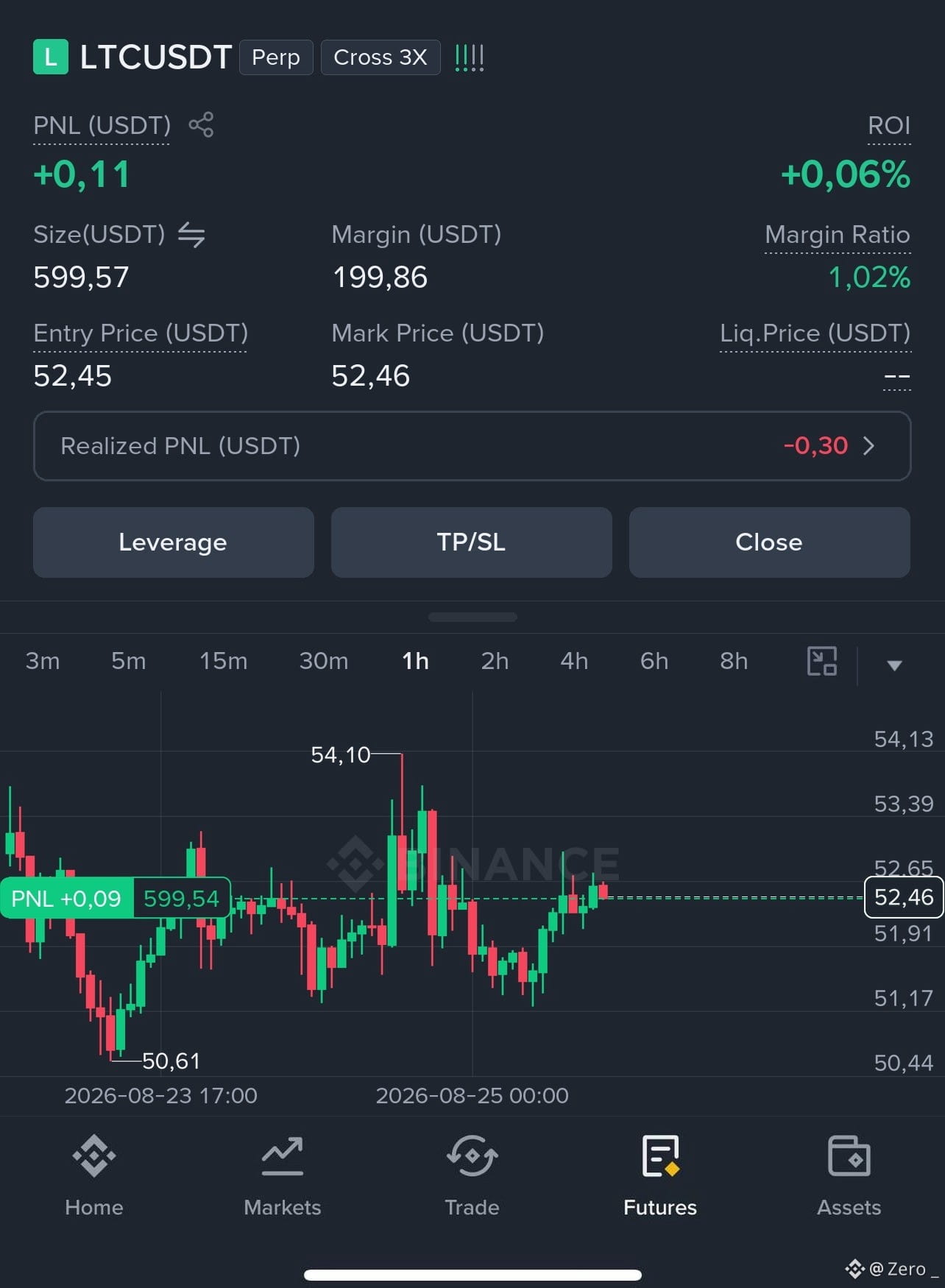
Task: Tap the Entry Price (USDT) label
Action: [x=141, y=333]
